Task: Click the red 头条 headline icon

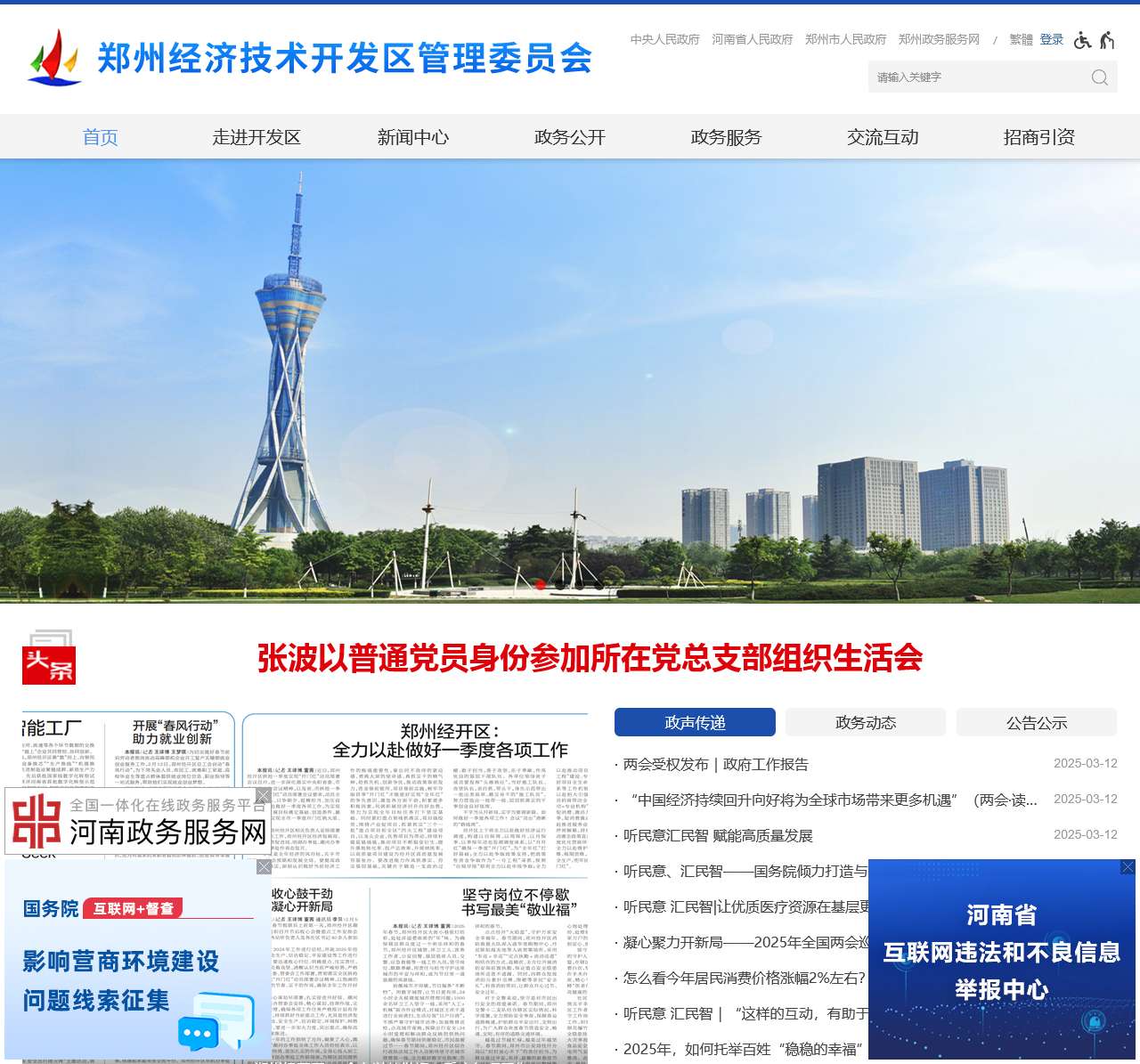Action: 49,658
